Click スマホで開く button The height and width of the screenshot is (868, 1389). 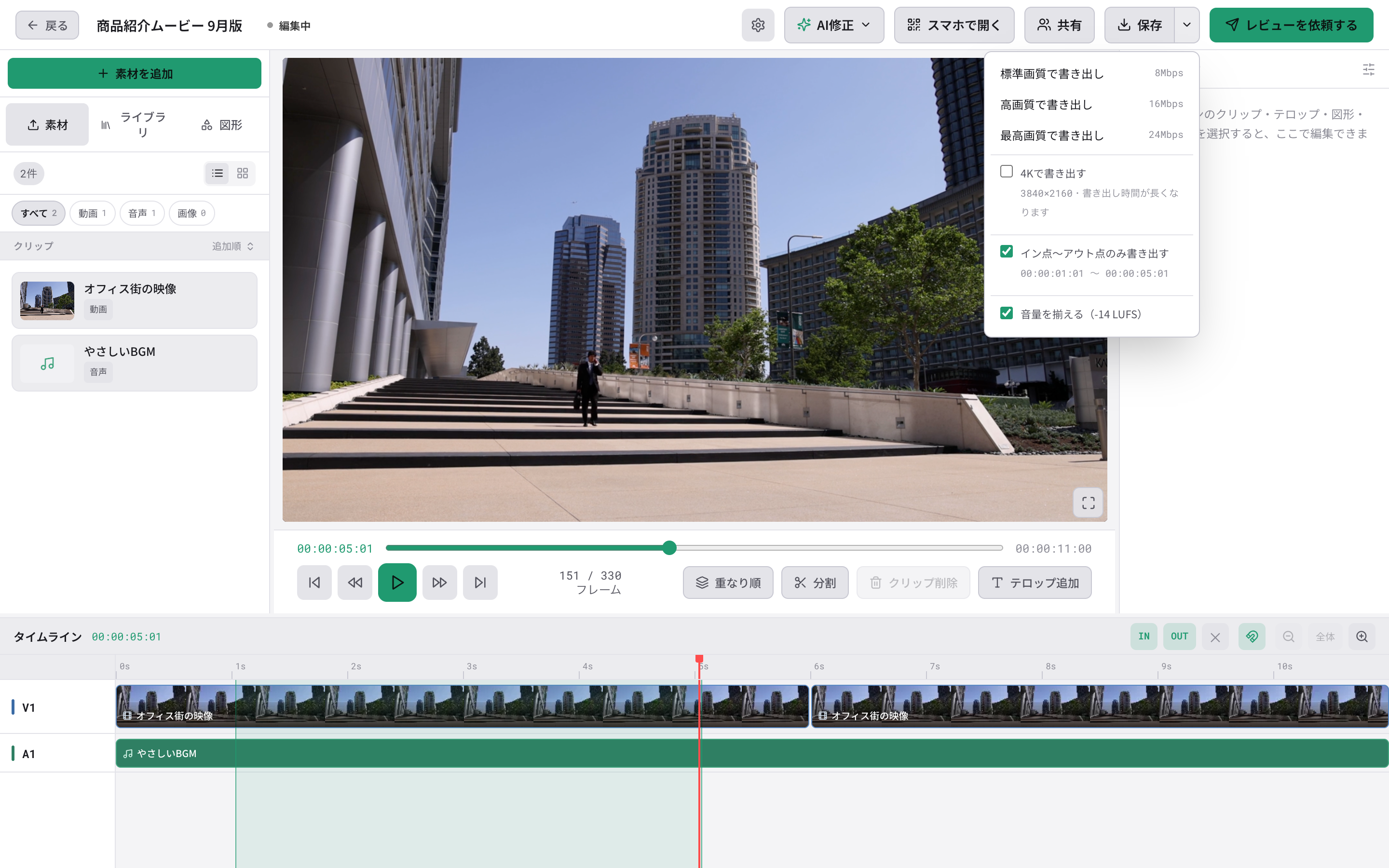(954, 25)
